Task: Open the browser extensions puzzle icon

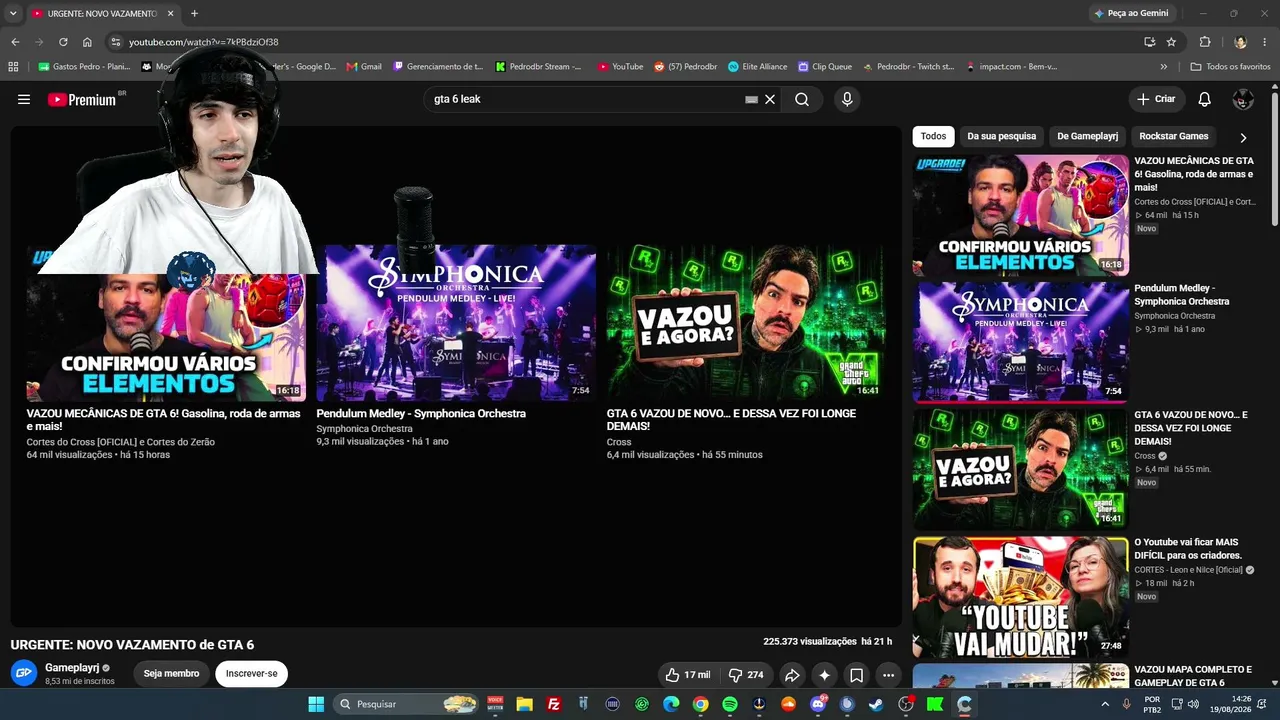Action: (x=1205, y=42)
